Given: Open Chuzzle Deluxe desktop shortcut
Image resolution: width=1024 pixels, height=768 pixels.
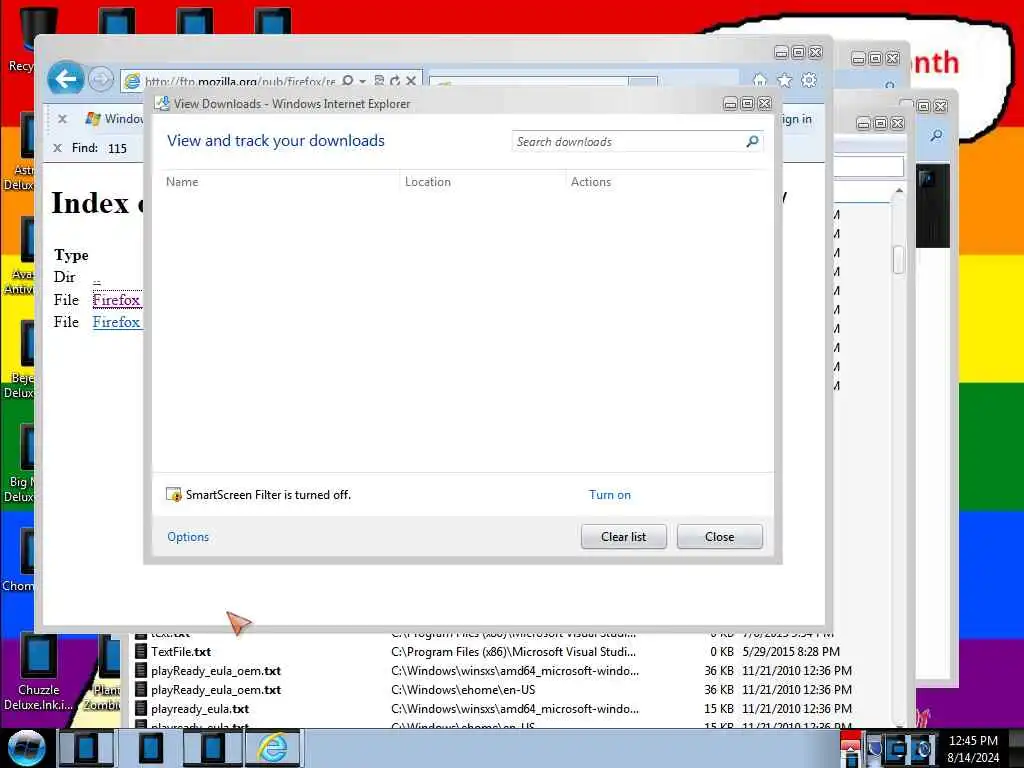Looking at the screenshot, I should pyautogui.click(x=39, y=673).
